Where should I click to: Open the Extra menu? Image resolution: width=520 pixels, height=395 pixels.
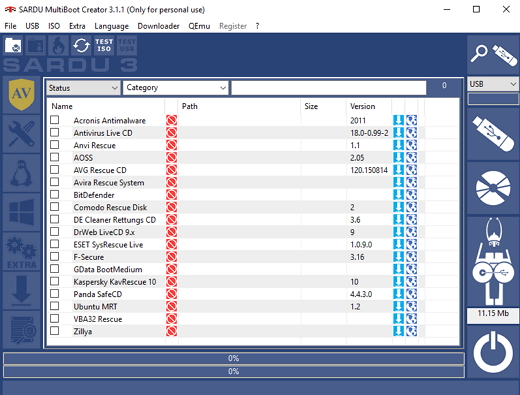tap(77, 26)
